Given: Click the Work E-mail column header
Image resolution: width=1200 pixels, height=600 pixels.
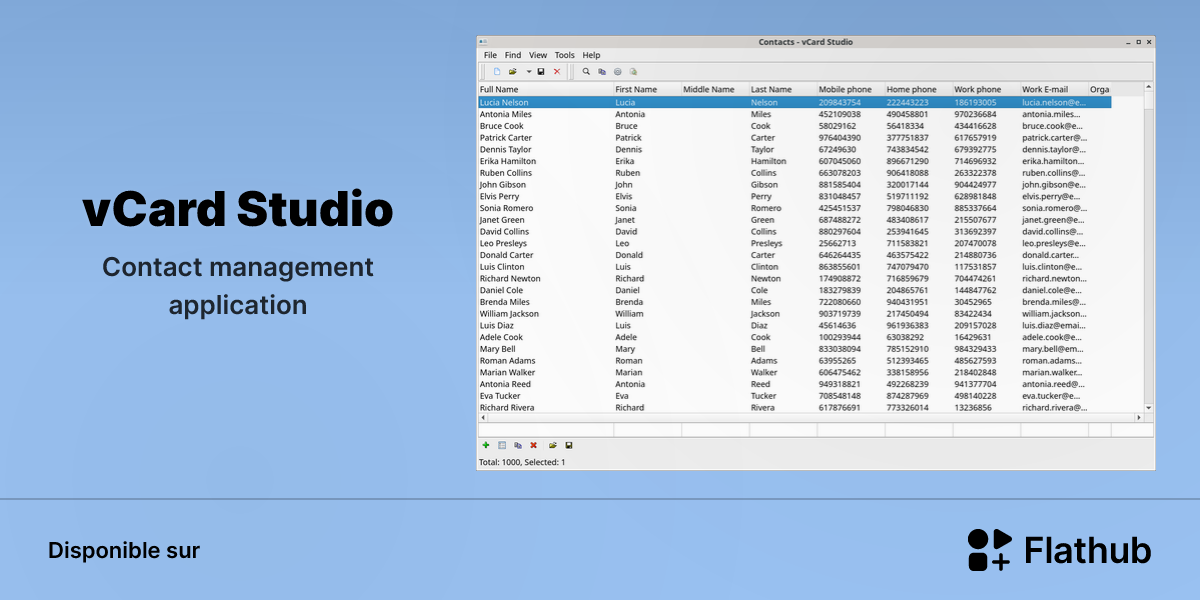Looking at the screenshot, I should tap(1054, 89).
